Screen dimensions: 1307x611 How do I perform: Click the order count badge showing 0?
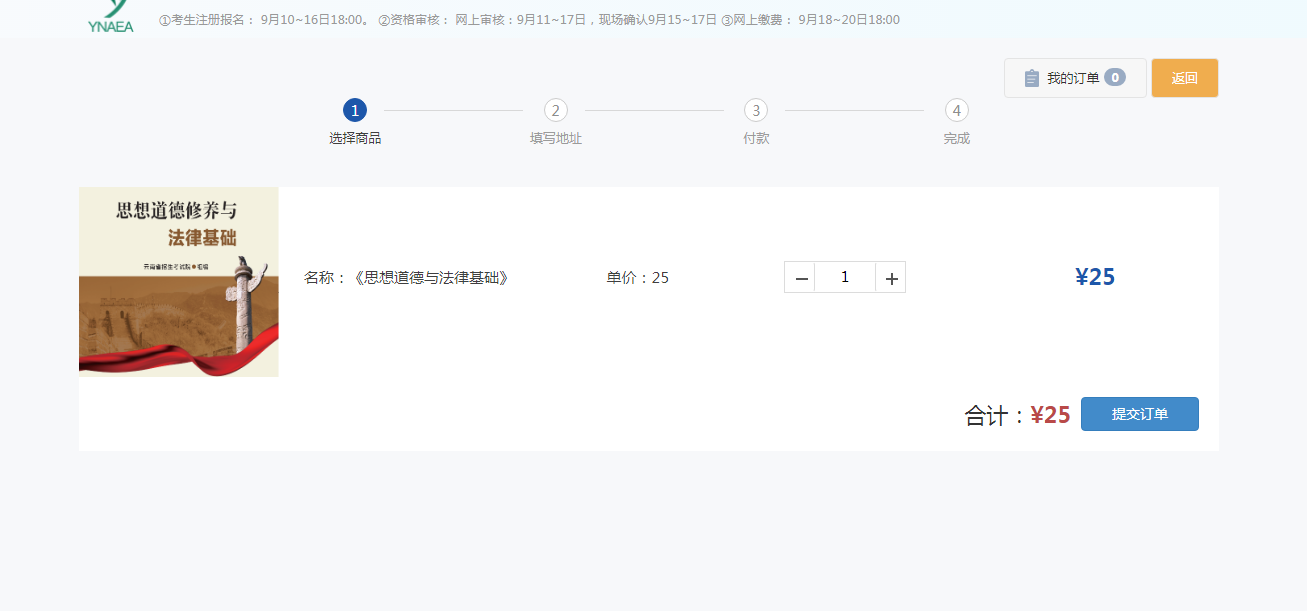pyautogui.click(x=1115, y=77)
